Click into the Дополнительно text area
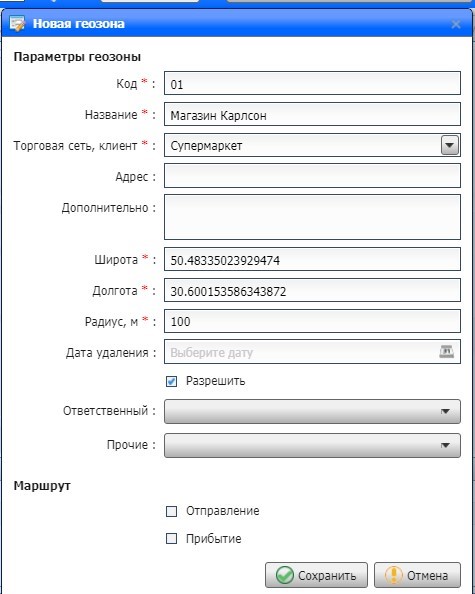475x594 pixels. point(312,217)
